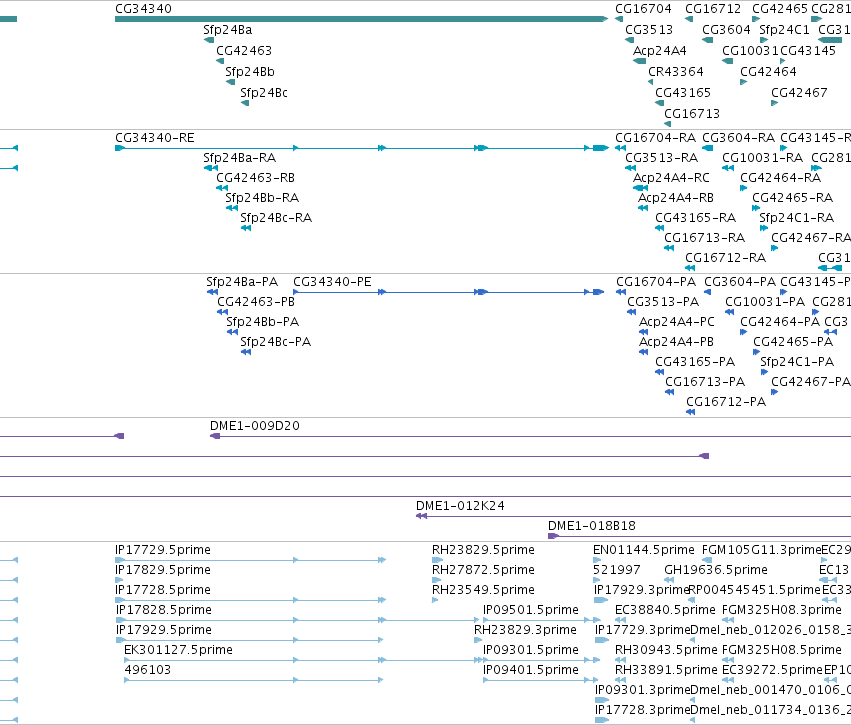Click the CG43165-RA transcript label
This screenshot has width=851, height=725.
click(695, 218)
